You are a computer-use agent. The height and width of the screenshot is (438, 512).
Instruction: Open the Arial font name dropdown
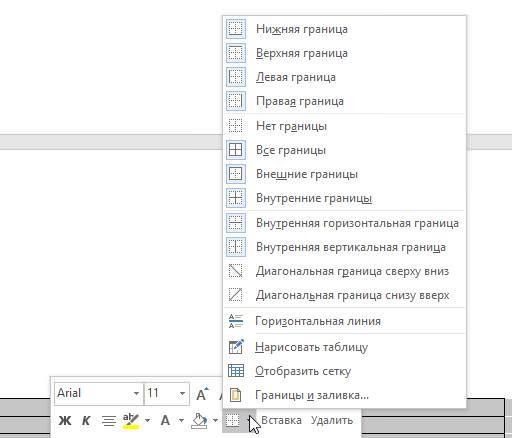[x=136, y=393]
